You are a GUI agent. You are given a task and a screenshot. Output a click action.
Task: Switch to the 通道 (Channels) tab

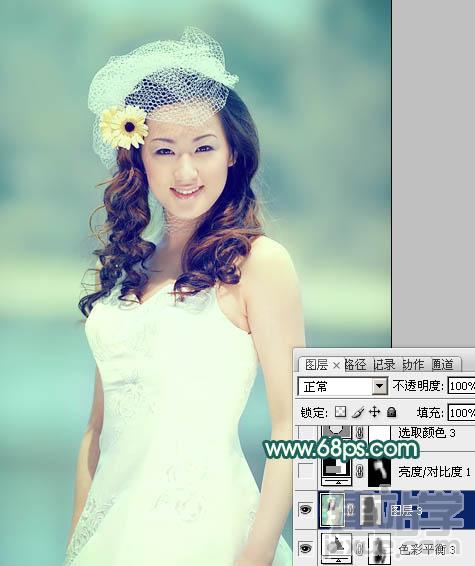click(442, 365)
